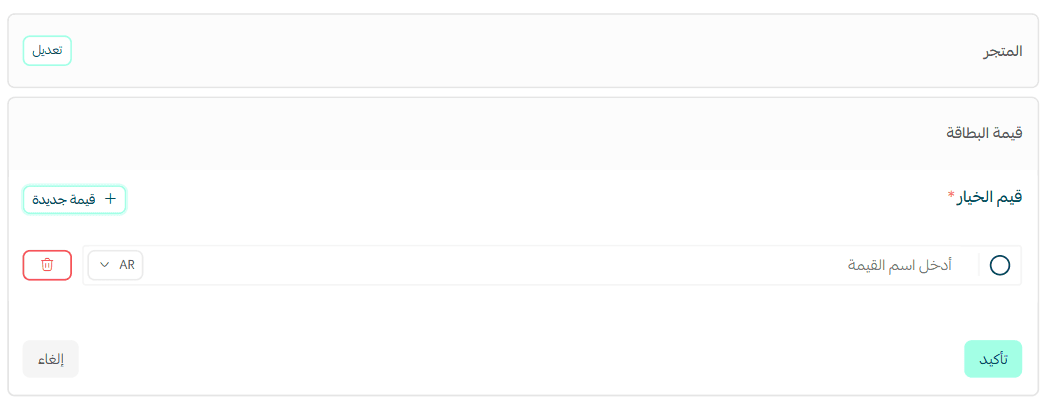
Task: Open the AR language dropdown
Action: [x=116, y=265]
